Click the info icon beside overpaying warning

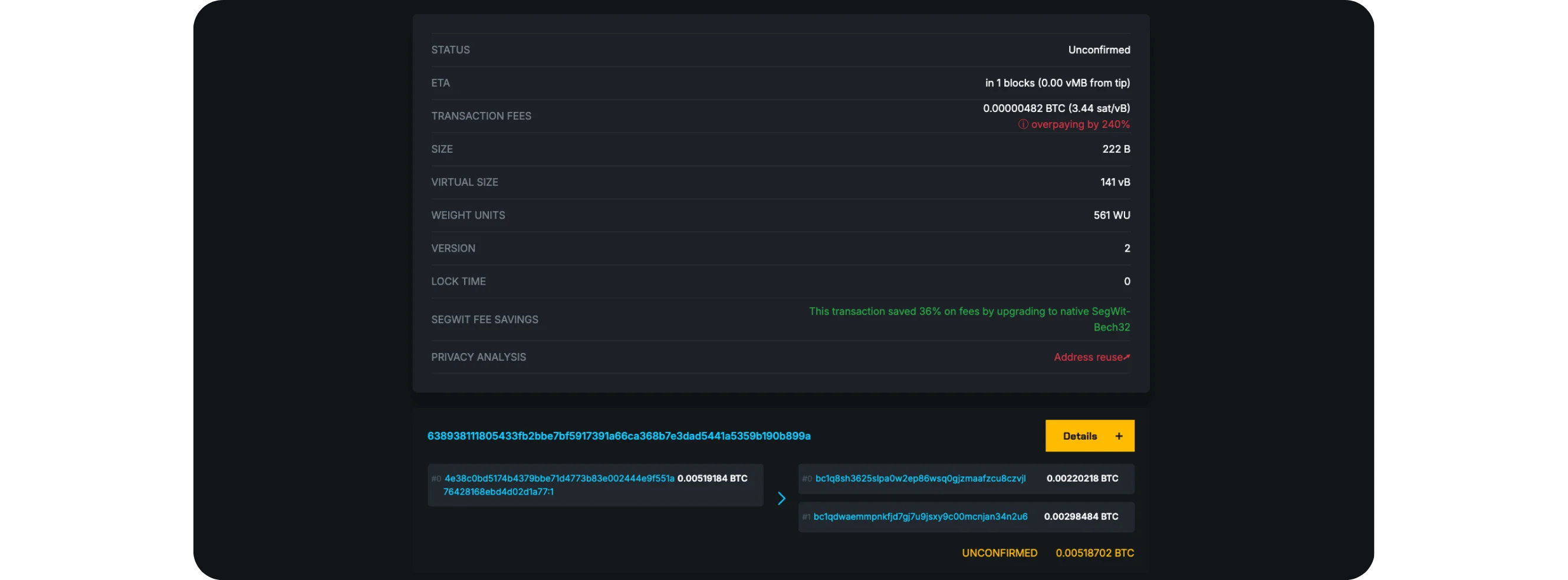point(1023,124)
